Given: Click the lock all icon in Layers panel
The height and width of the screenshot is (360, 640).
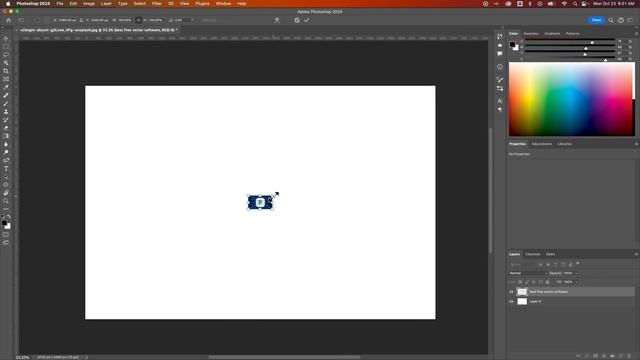Looking at the screenshot, I should tap(548, 282).
